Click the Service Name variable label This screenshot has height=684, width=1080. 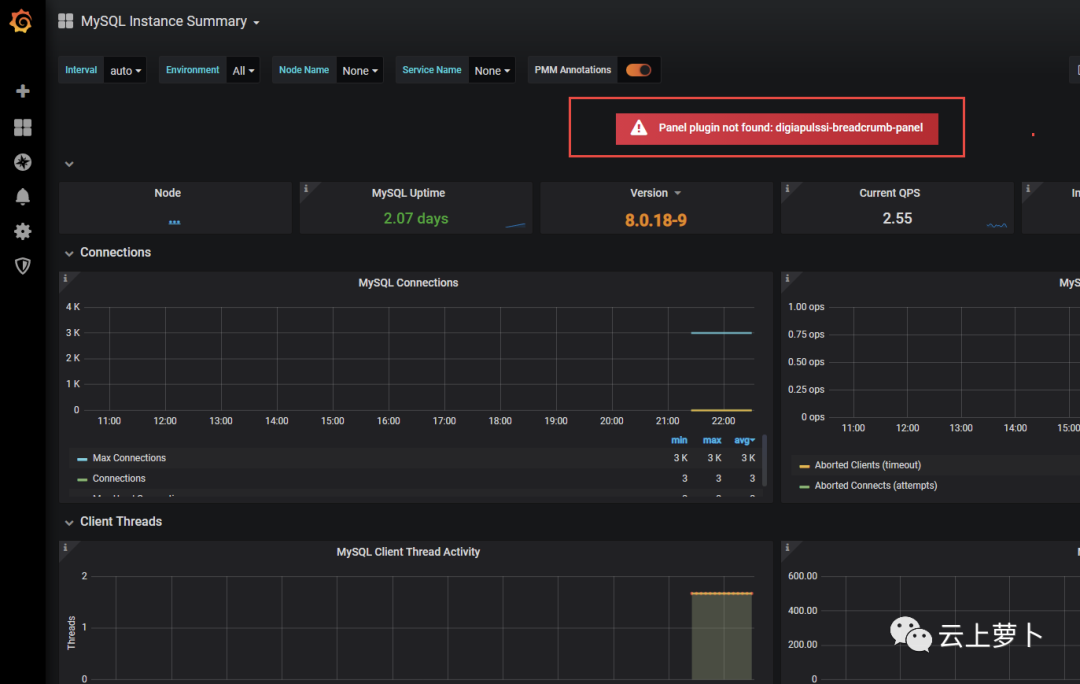[x=432, y=70]
